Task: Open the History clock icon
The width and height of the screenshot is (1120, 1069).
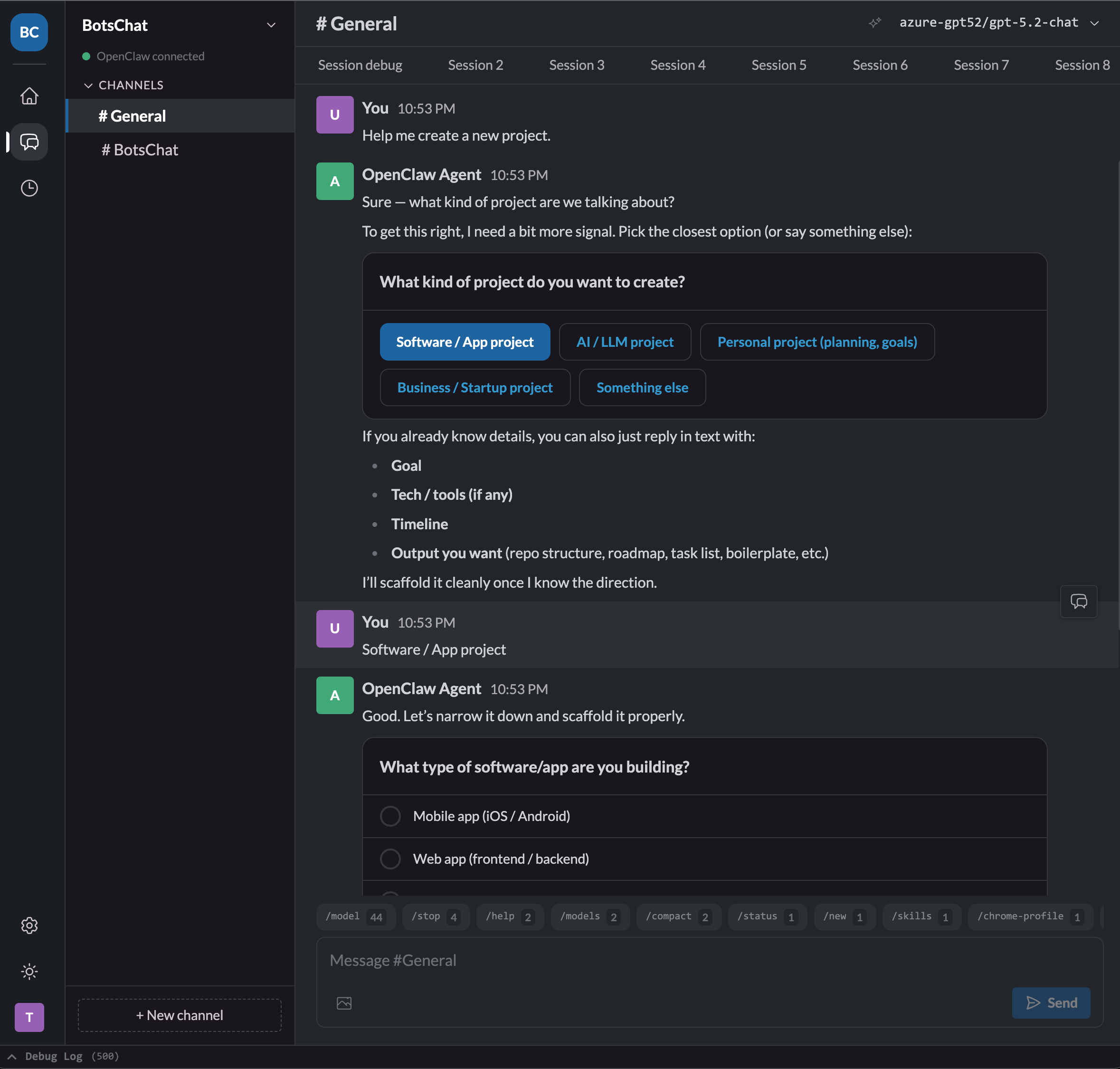Action: [x=29, y=188]
